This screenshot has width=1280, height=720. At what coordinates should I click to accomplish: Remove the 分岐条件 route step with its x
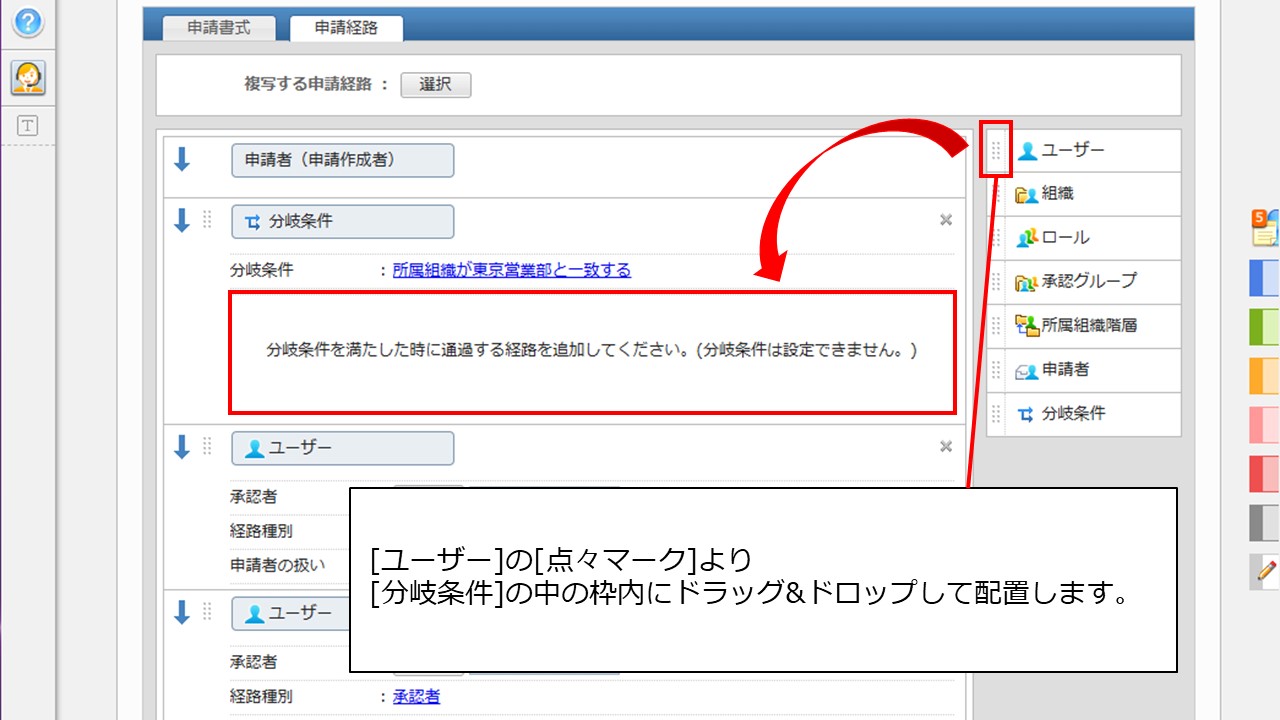click(946, 220)
